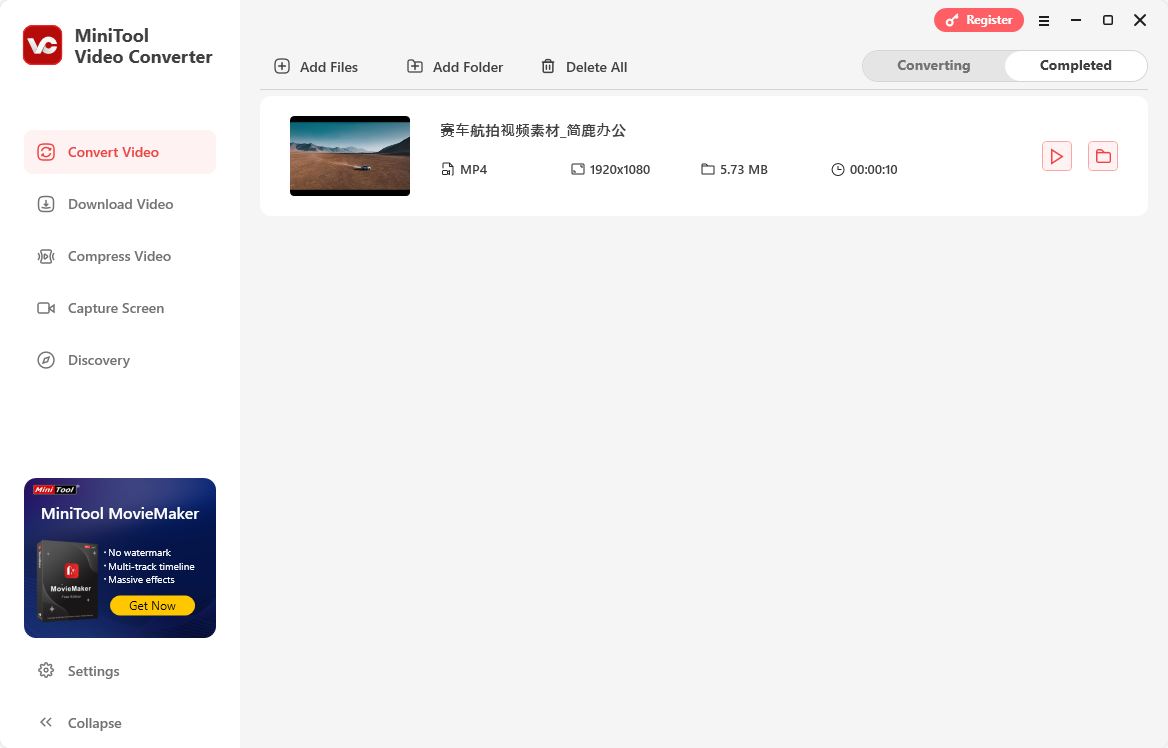
Task: Click the MiniTool MovieMaker banner title
Action: click(x=120, y=514)
